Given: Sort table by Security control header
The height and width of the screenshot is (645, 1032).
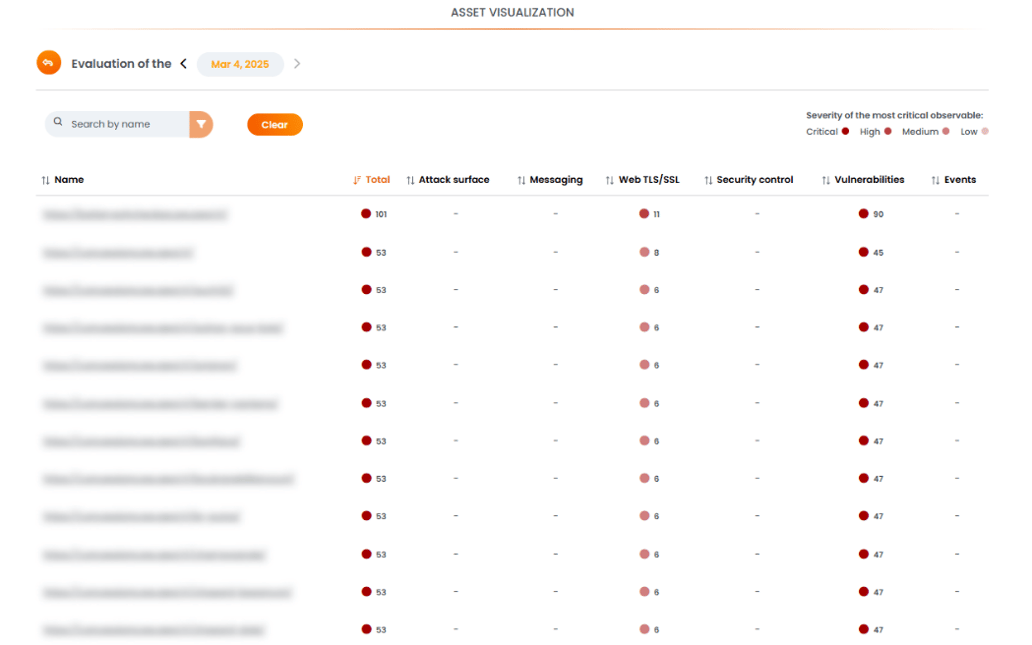Looking at the screenshot, I should point(754,180).
